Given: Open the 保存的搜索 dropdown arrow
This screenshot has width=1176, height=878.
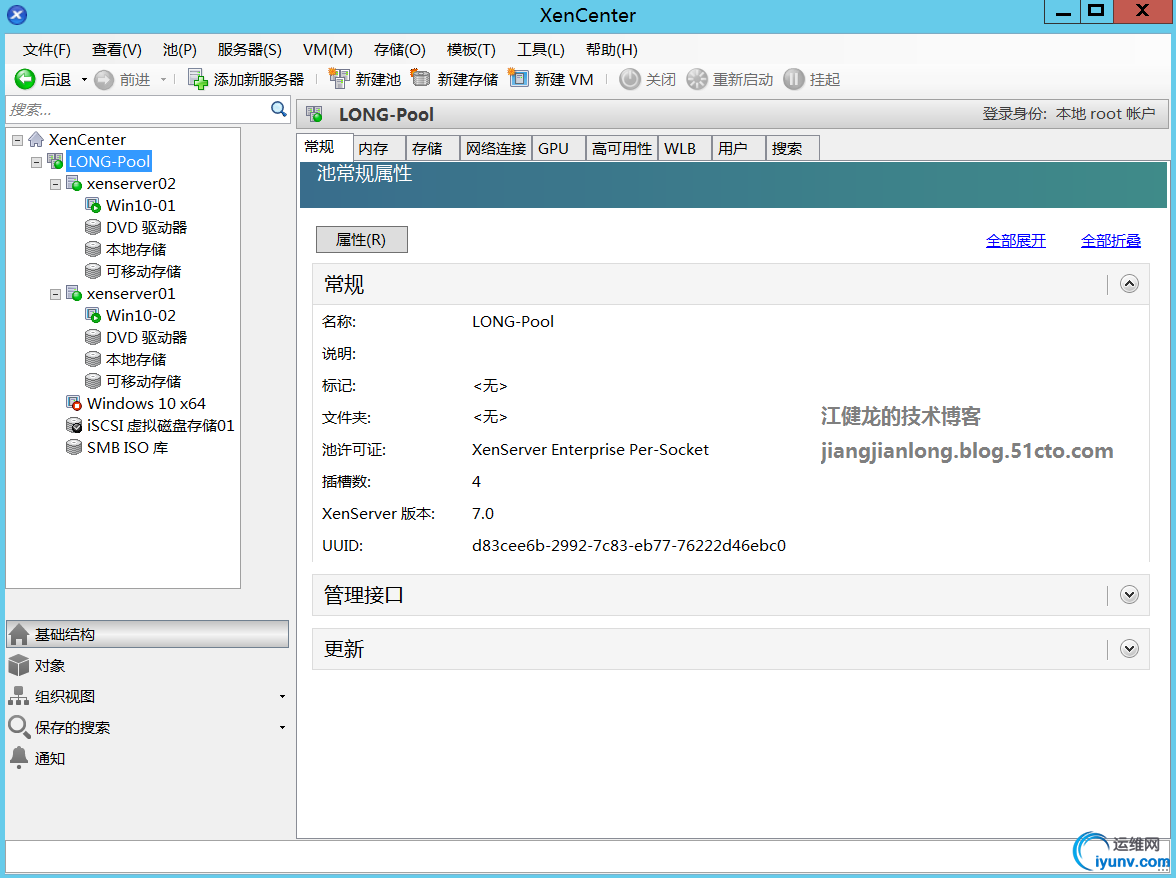Looking at the screenshot, I should coord(282,727).
